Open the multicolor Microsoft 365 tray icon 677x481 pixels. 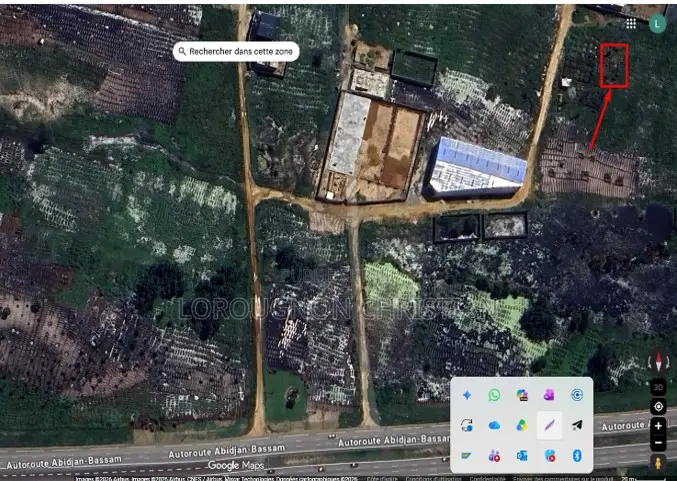(x=522, y=395)
